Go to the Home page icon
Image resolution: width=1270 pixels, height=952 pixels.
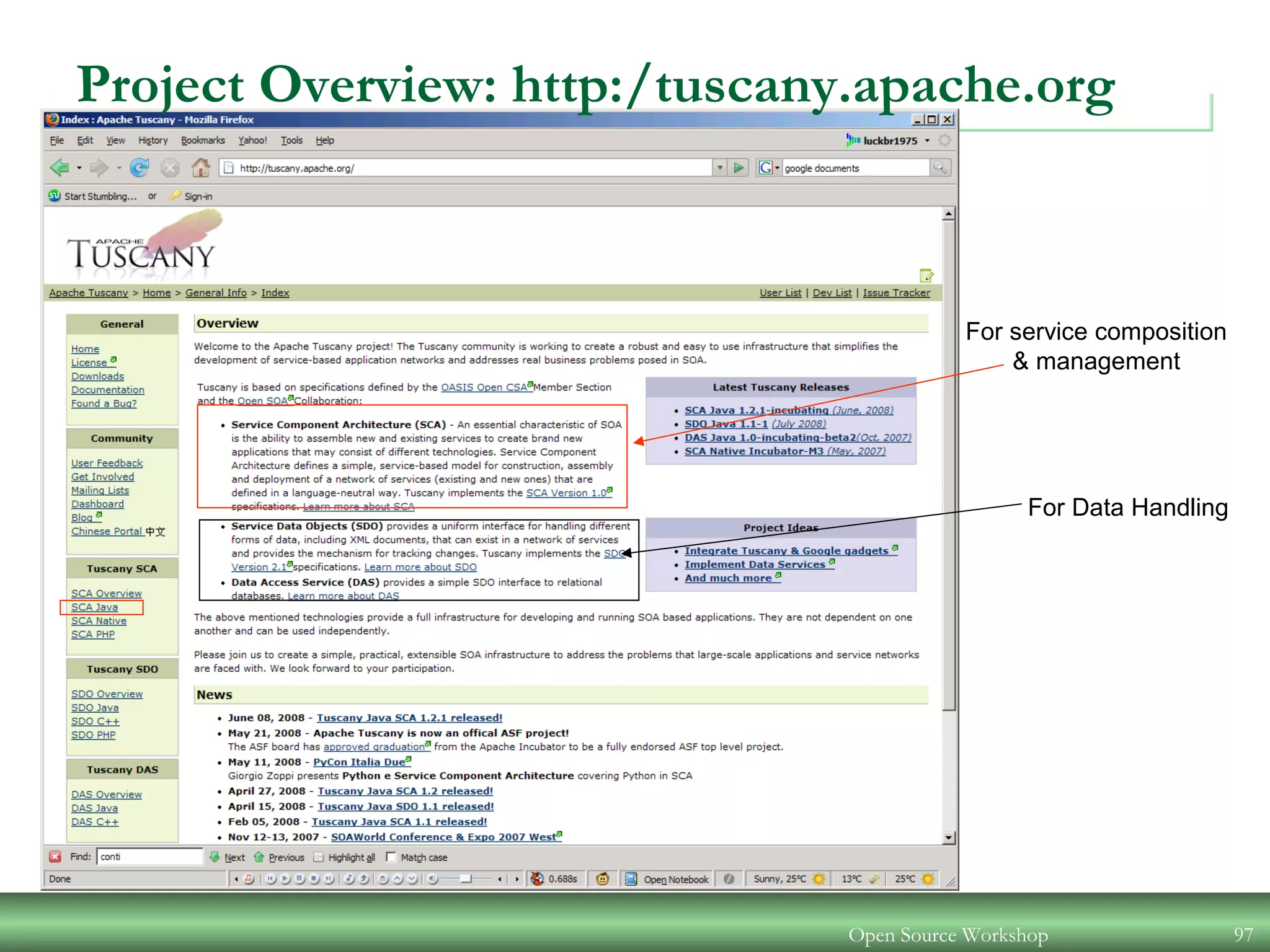tap(200, 167)
